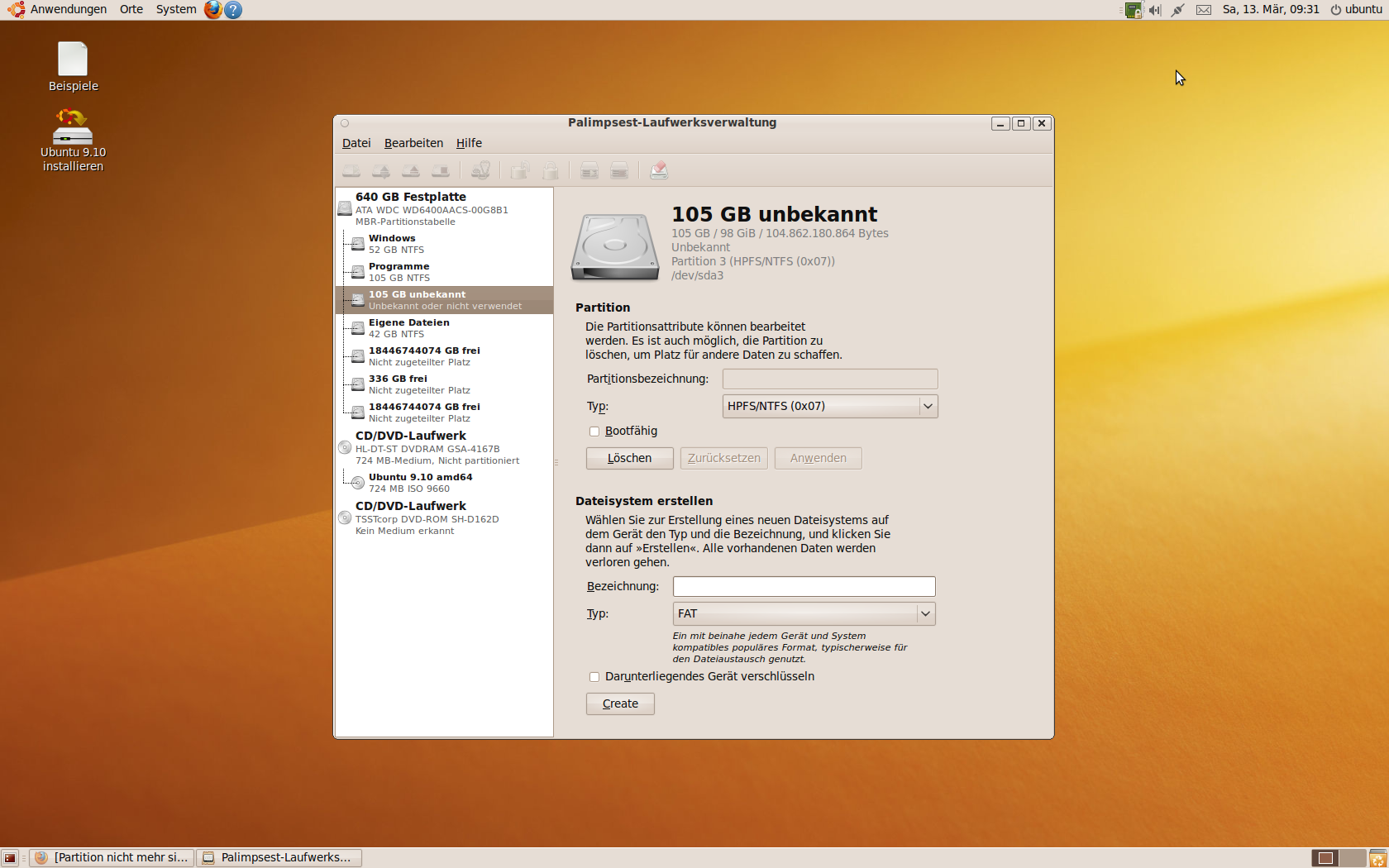
Task: Click the Create button
Action: point(620,704)
